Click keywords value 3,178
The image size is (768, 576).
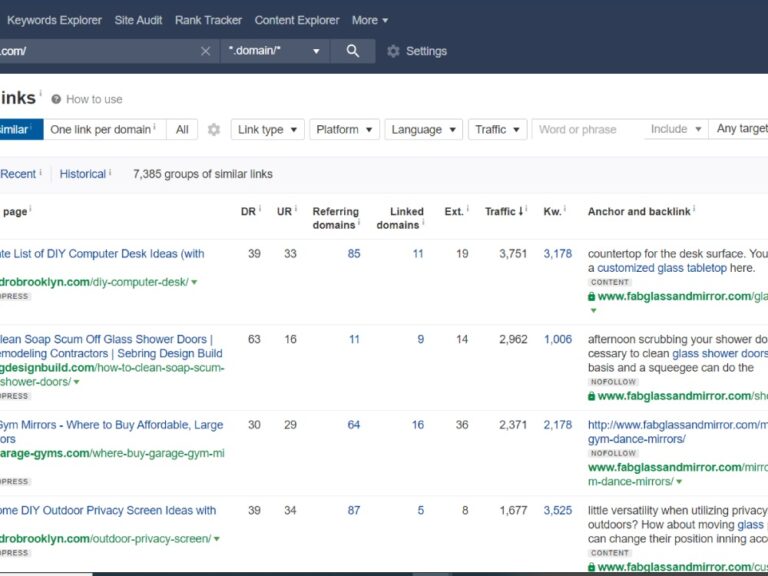click(x=557, y=254)
